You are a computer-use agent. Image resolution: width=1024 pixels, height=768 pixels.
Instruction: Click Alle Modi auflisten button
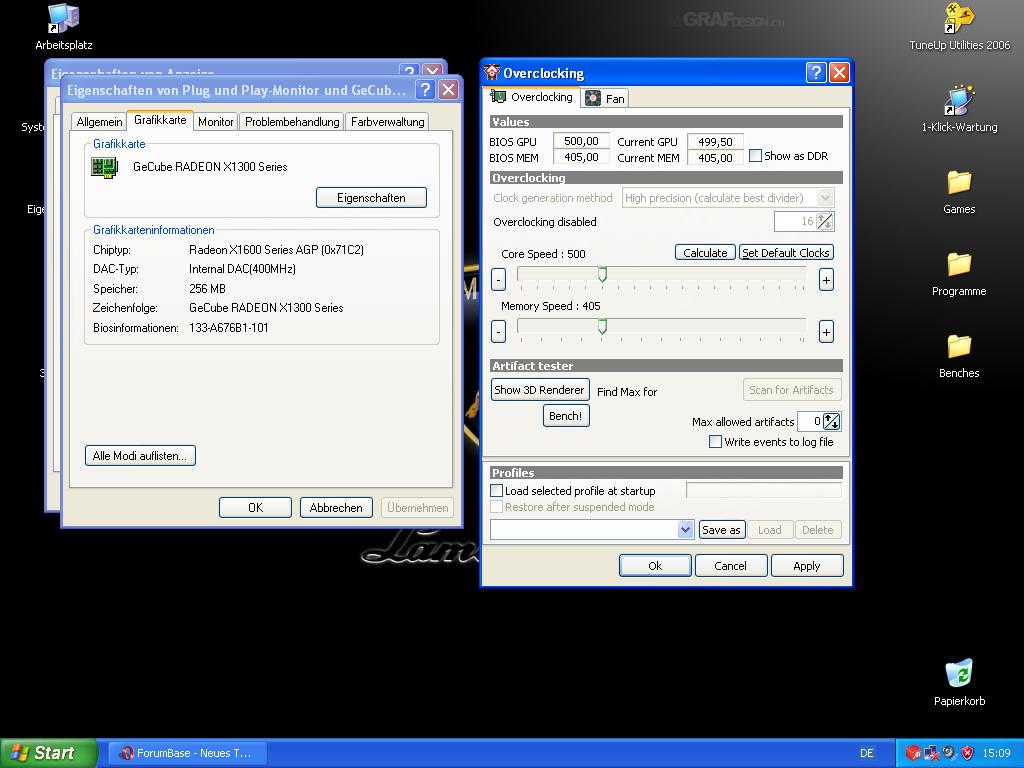tap(140, 456)
